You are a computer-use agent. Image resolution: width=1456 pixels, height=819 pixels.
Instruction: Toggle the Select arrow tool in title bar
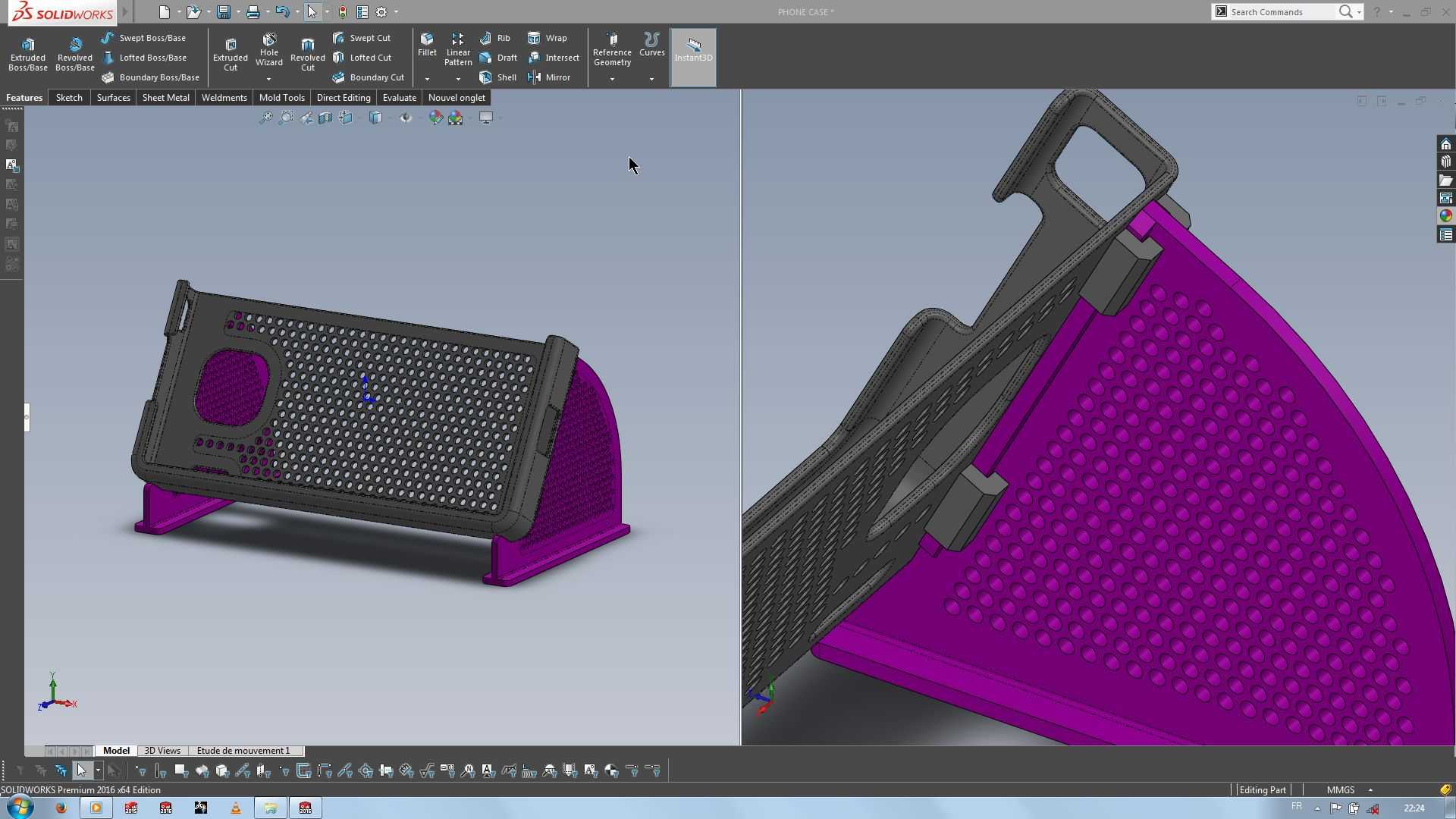click(312, 12)
